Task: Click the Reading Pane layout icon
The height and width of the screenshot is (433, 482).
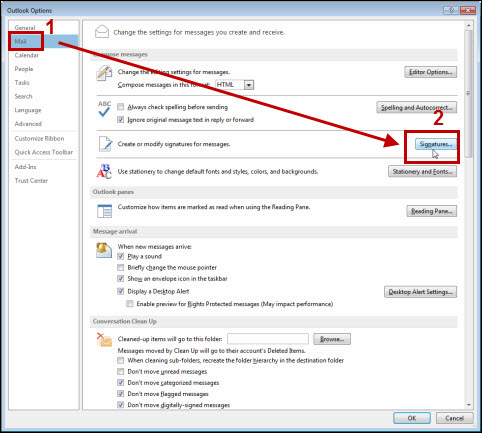Action: 104,211
